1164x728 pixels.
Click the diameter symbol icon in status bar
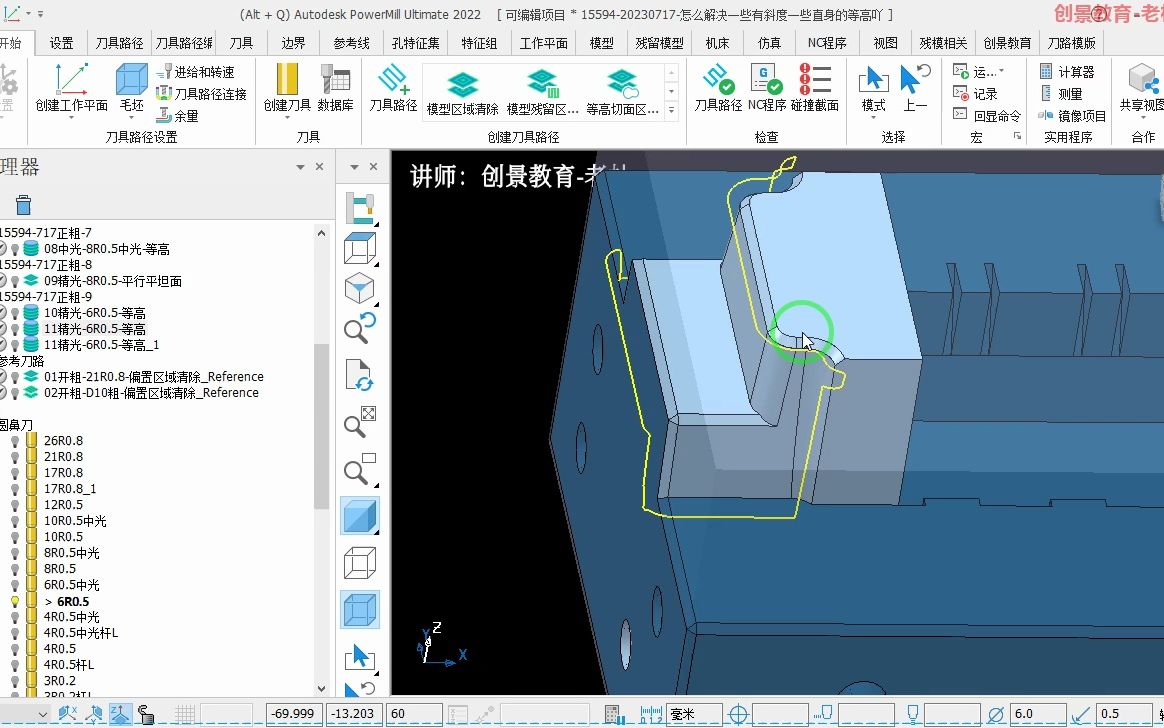coord(995,714)
